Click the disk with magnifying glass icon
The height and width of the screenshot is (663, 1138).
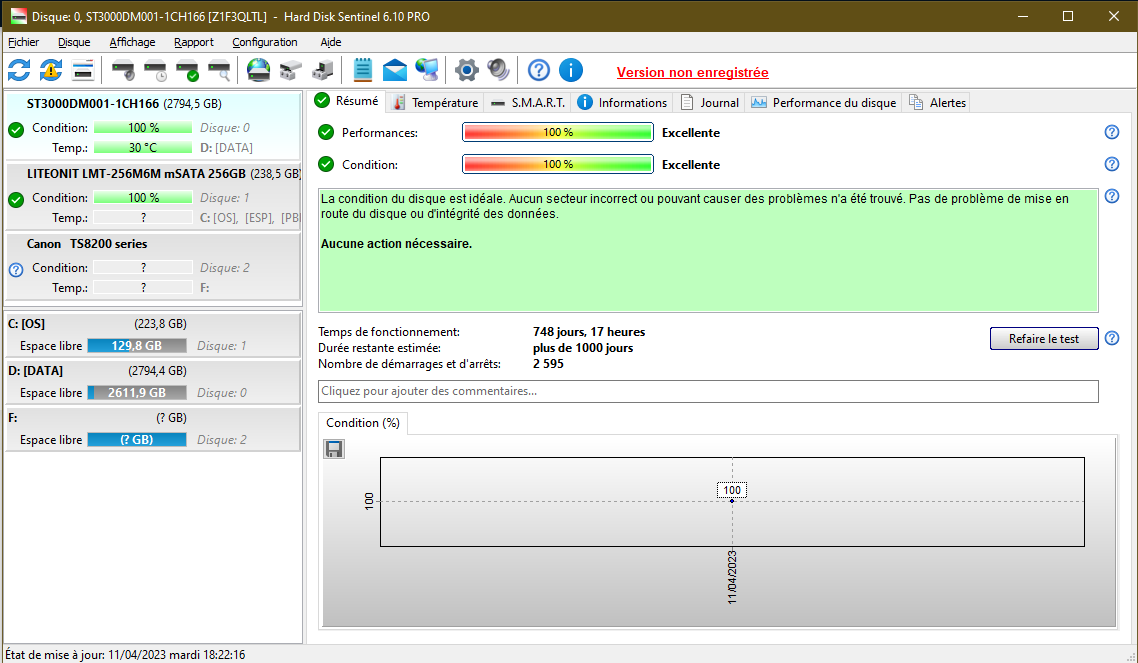pyautogui.click(x=219, y=70)
